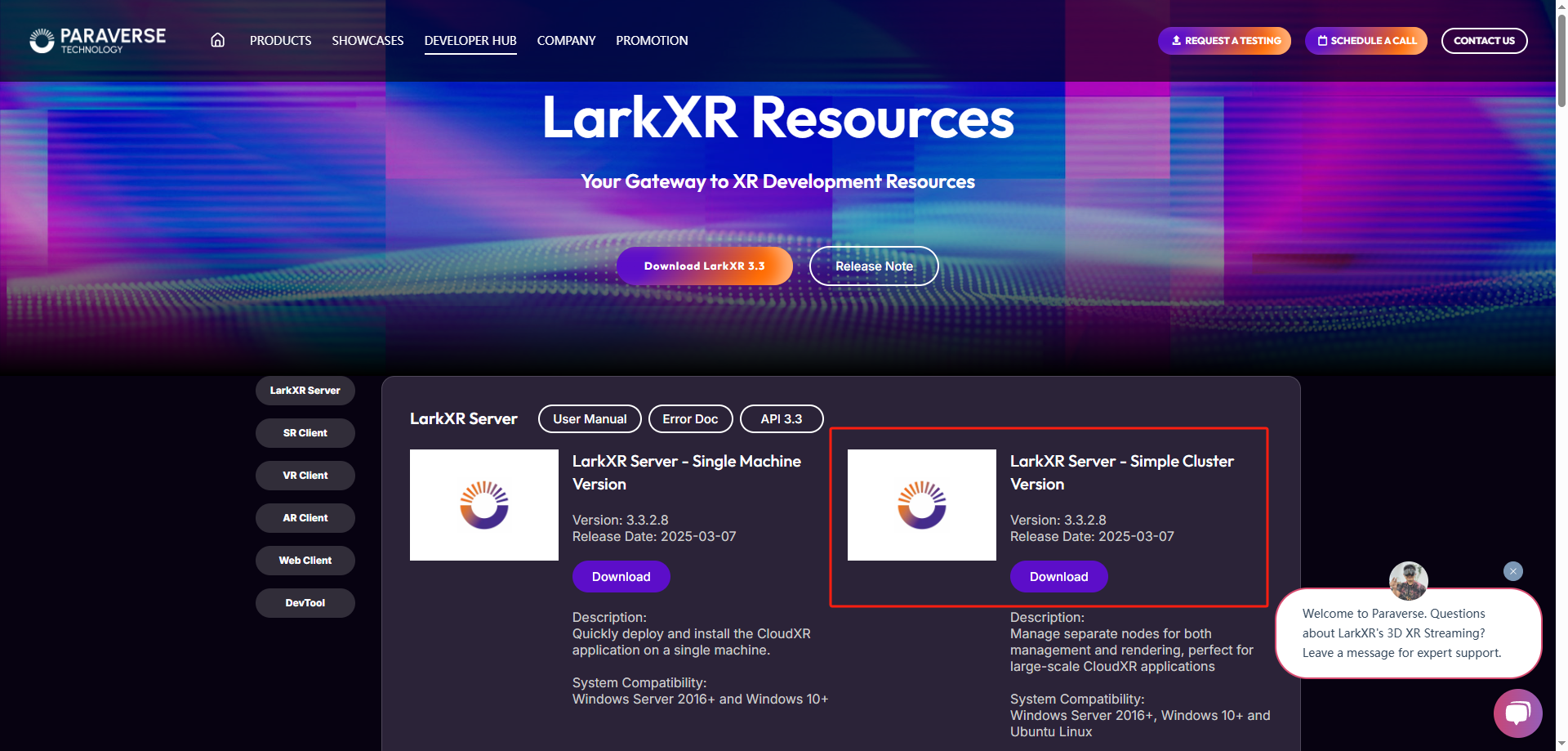Click the 'LarkXR Resources' heading

[777, 118]
